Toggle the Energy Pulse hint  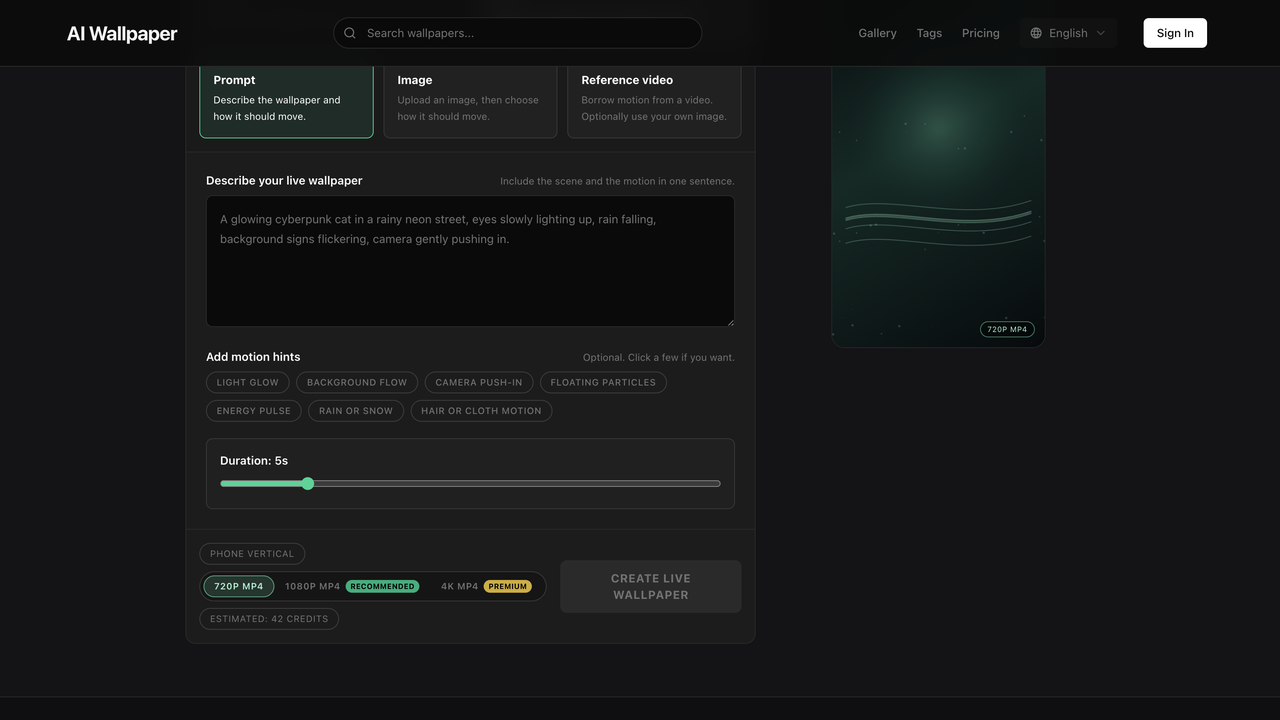point(254,411)
